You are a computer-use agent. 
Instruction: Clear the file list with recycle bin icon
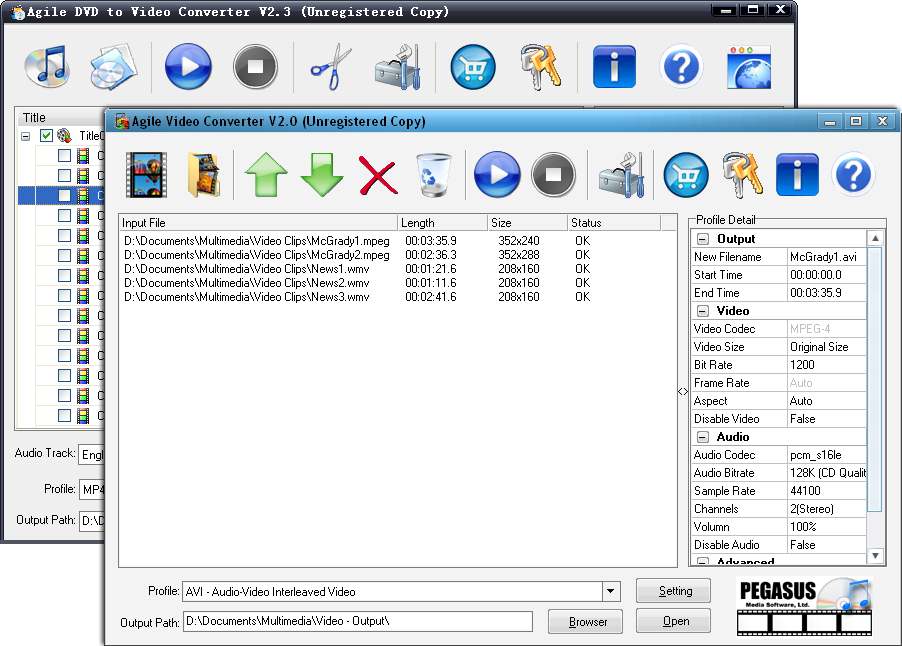click(x=433, y=174)
